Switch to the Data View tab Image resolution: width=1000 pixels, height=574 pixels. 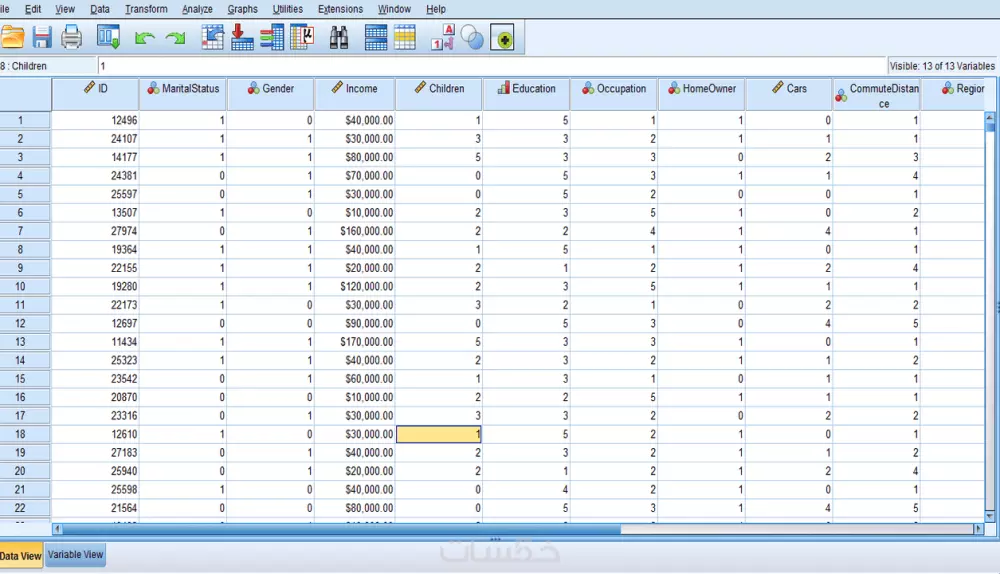pos(20,556)
